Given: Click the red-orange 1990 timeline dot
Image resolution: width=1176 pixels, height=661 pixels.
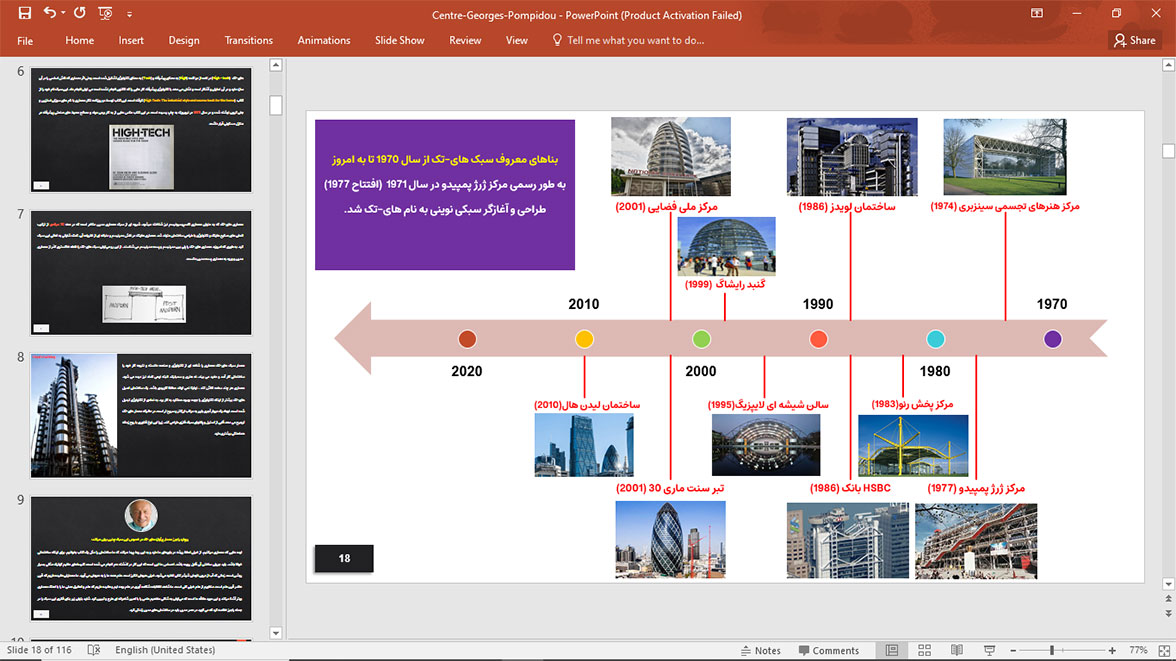Looking at the screenshot, I should tap(818, 339).
